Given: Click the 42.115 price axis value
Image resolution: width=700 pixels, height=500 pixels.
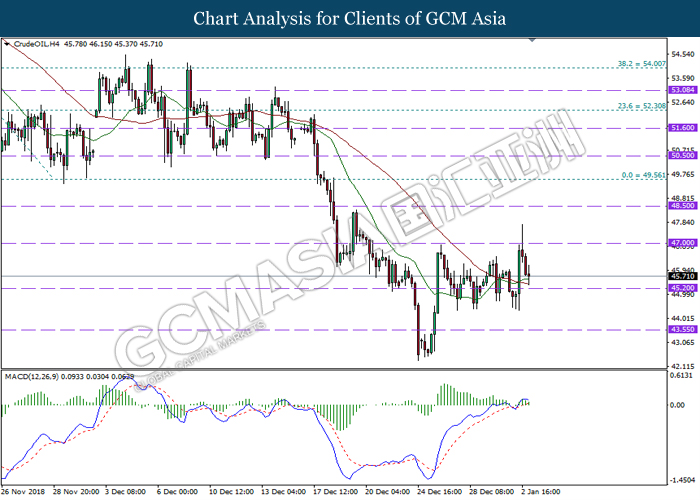Looking at the screenshot, I should [683, 367].
